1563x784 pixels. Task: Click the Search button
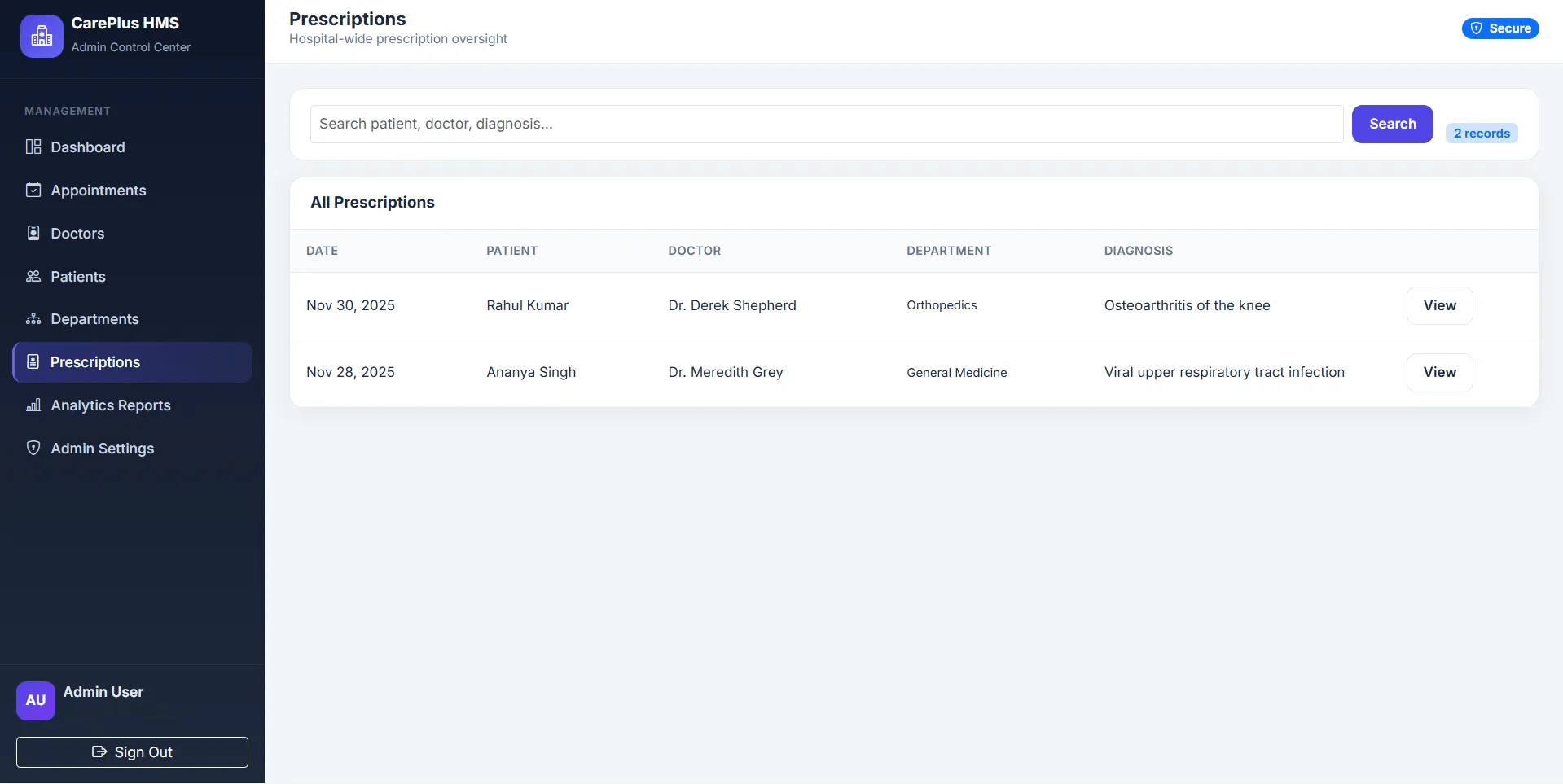coord(1393,124)
